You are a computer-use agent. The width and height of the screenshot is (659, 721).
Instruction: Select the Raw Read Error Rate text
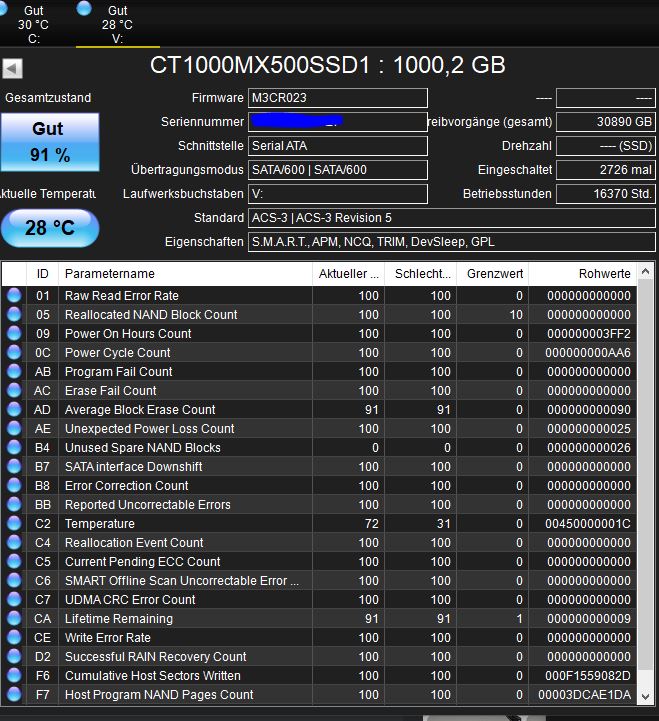(121, 296)
